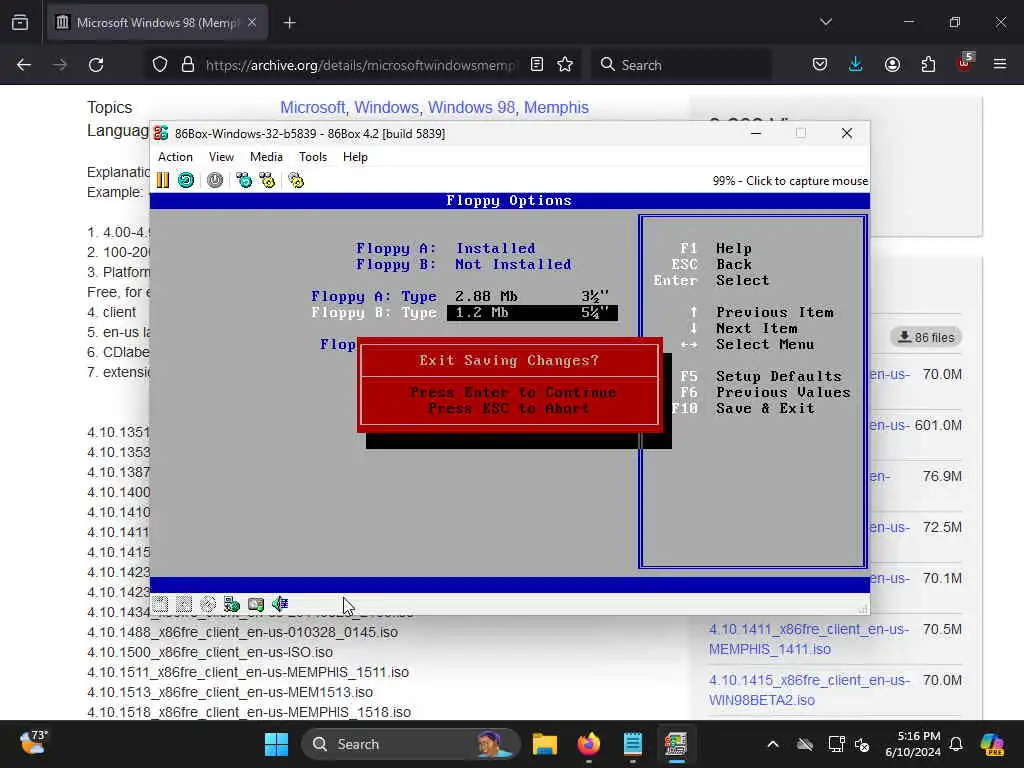1024x768 pixels.
Task: Open Firefox from the taskbar
Action: point(588,744)
